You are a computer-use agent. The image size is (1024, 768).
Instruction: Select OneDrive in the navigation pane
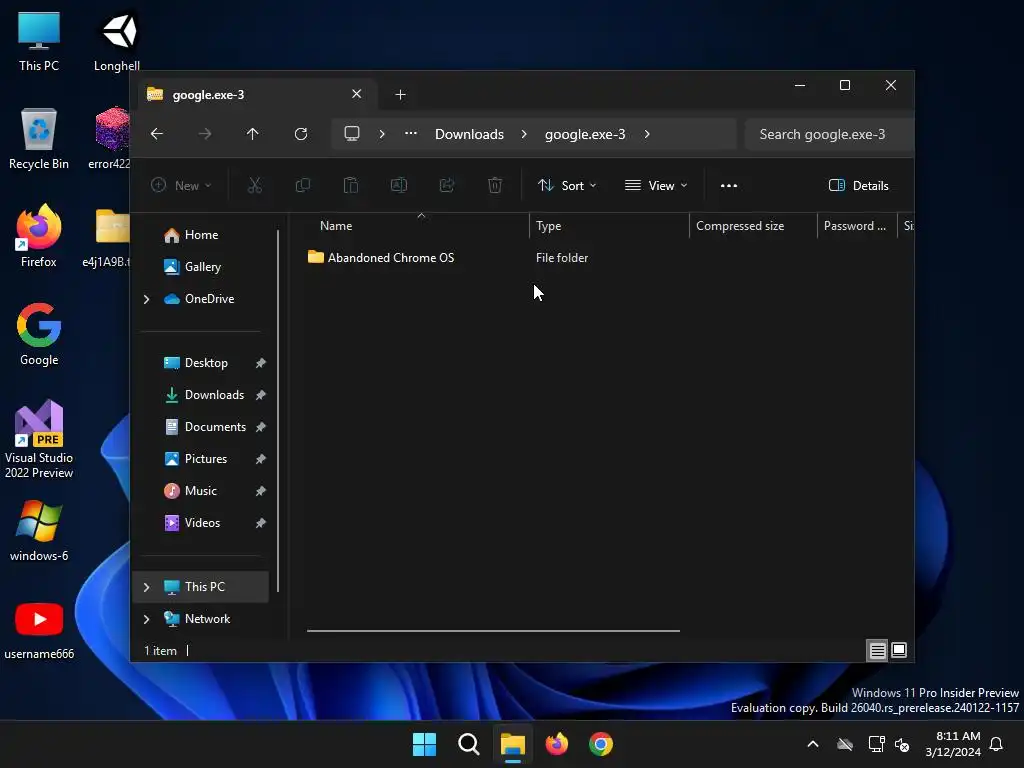210,299
